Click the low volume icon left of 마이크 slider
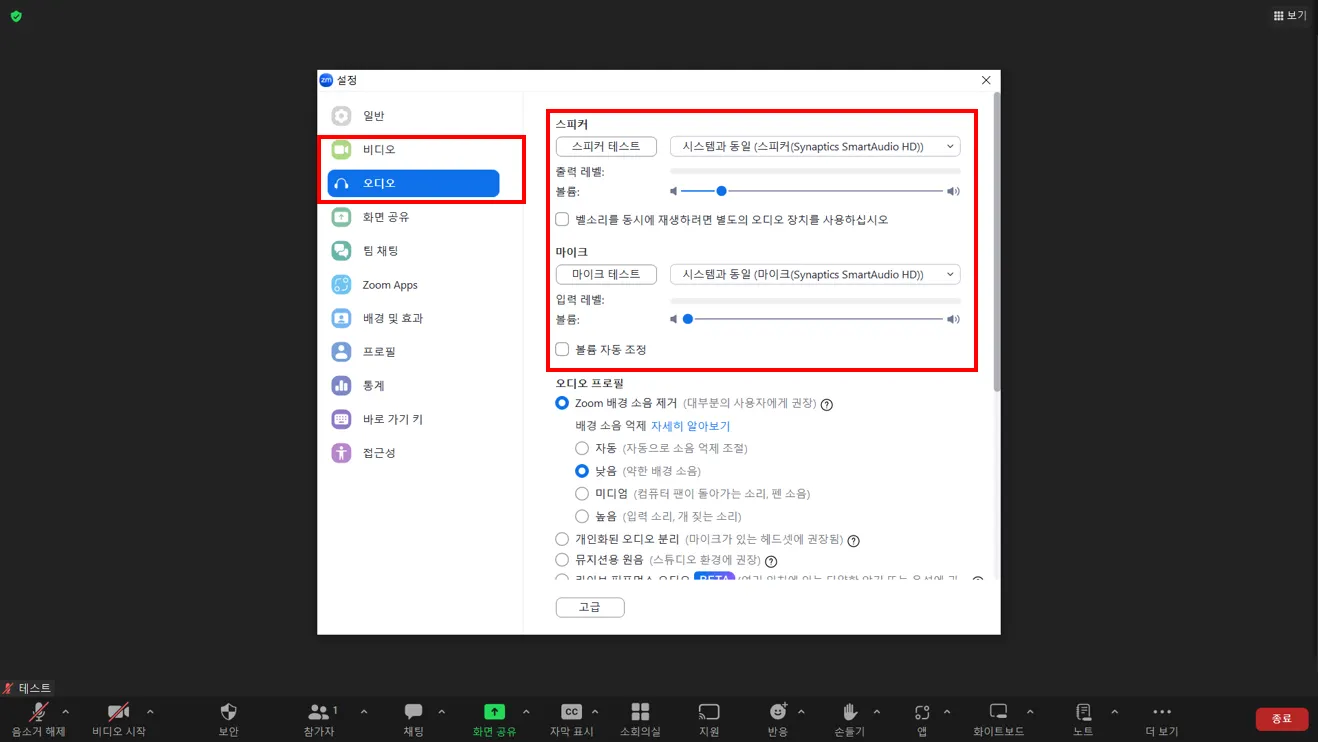 (x=674, y=320)
